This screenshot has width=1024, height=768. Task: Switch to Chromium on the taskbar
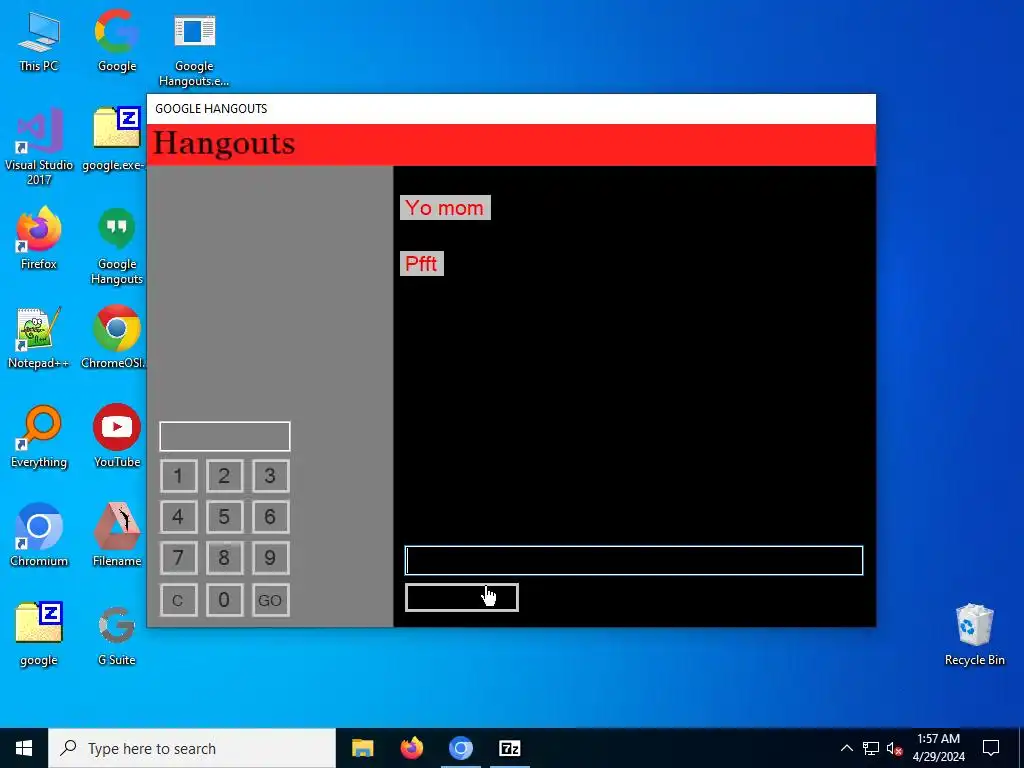tap(460, 748)
